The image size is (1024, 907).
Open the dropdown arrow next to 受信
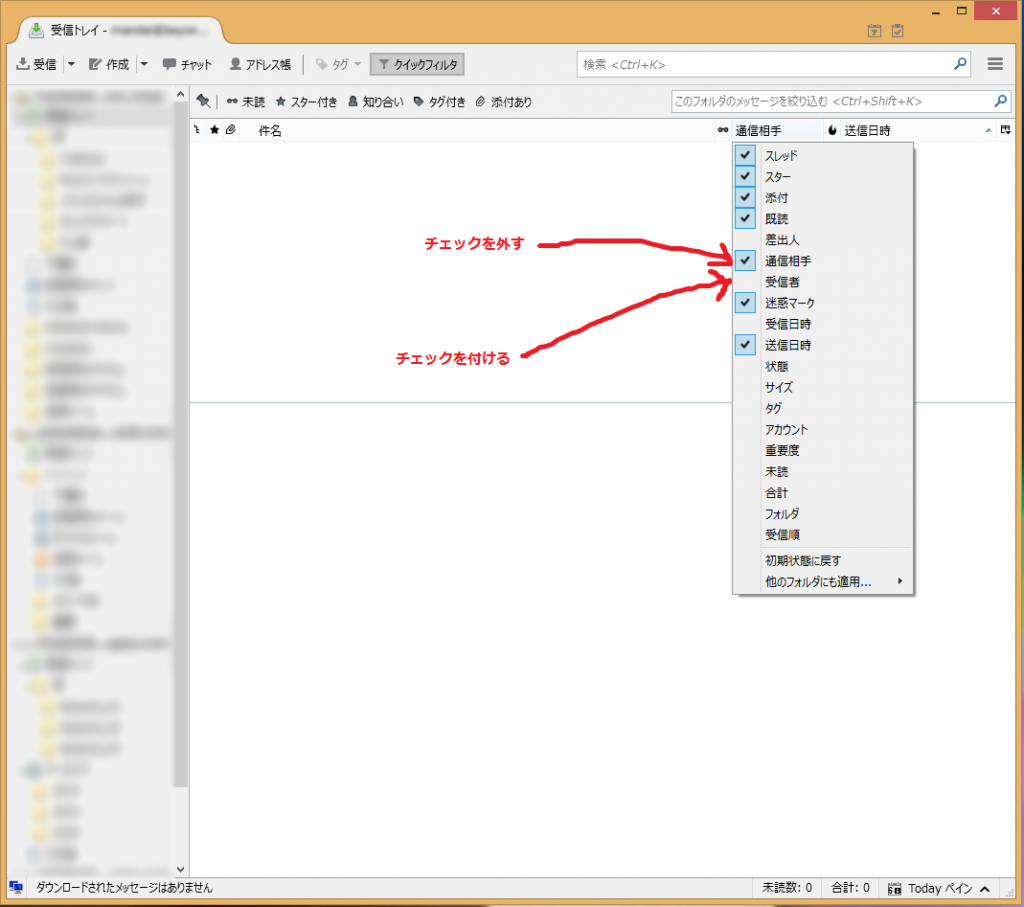tap(71, 64)
